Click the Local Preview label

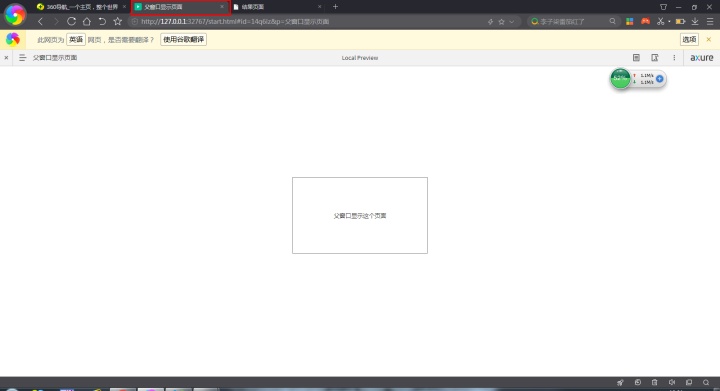[360, 58]
